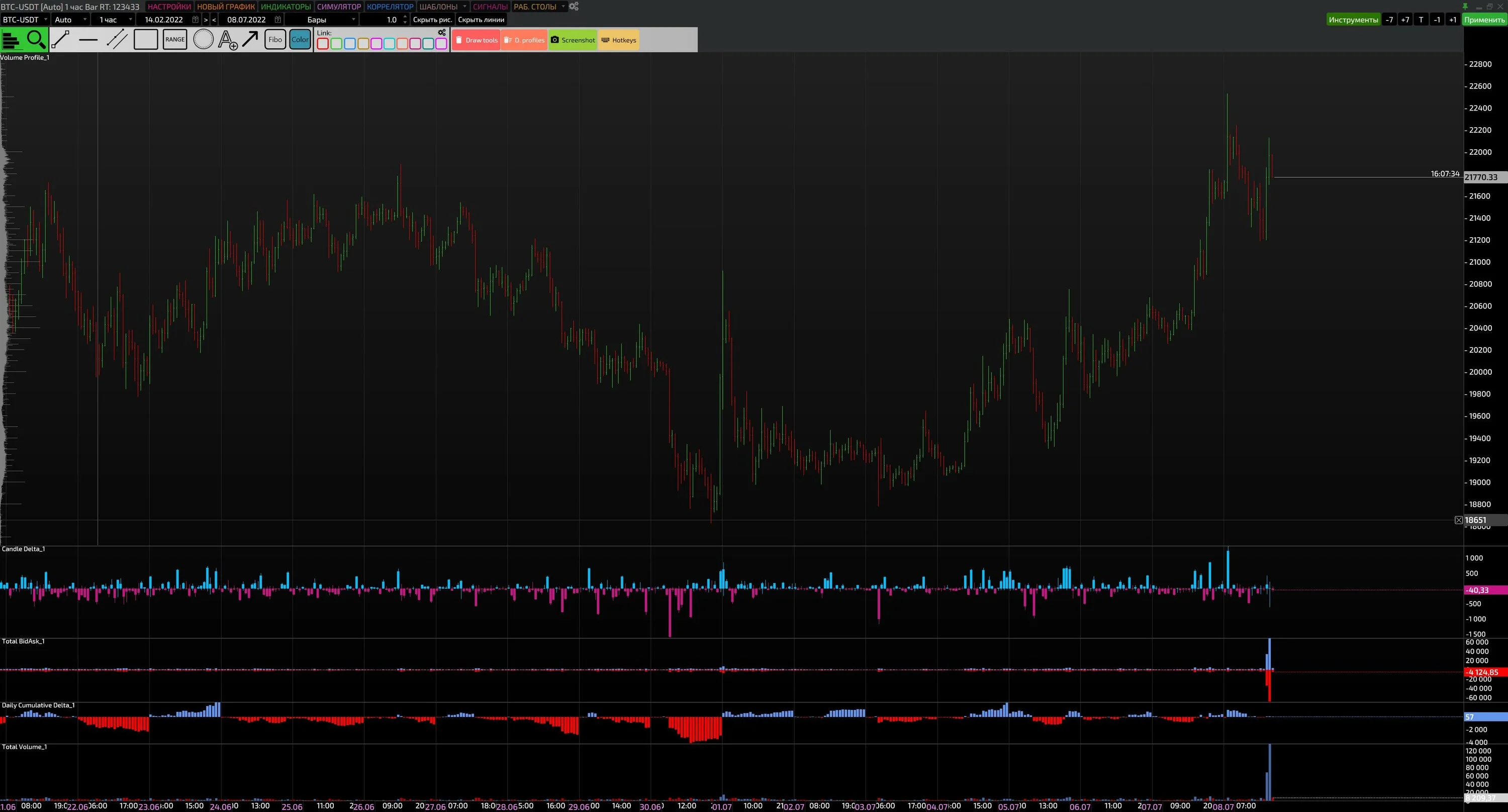The image size is (1508, 812).
Task: Toggle Скрыть линии to hide lines
Action: (481, 20)
